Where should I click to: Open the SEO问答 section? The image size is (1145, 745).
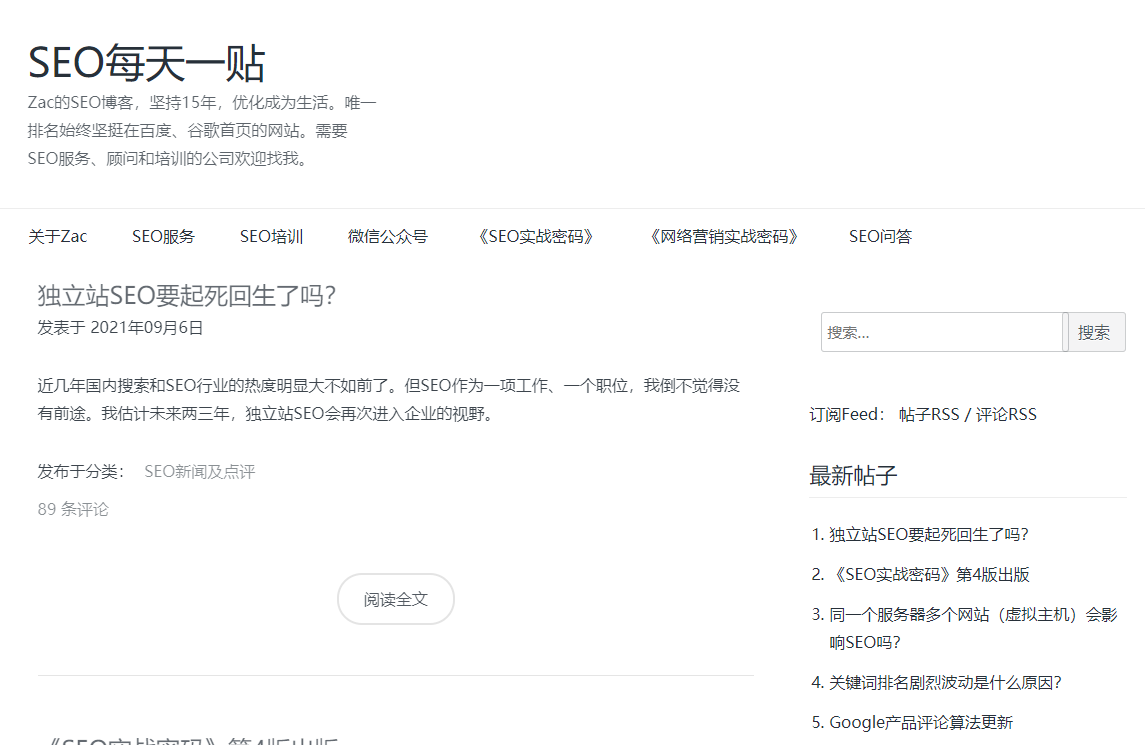click(x=880, y=236)
